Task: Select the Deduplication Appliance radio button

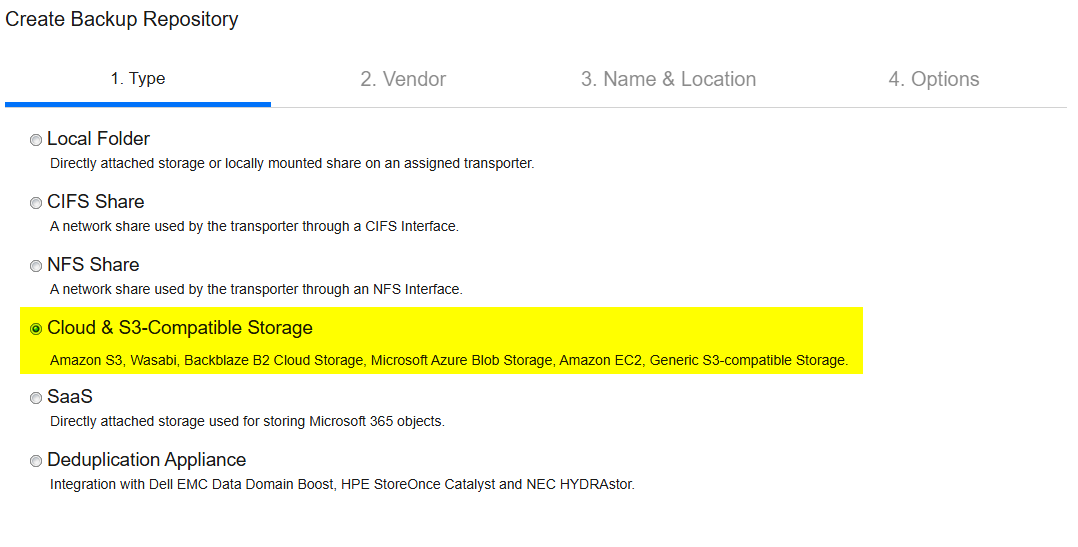Action: click(36, 461)
